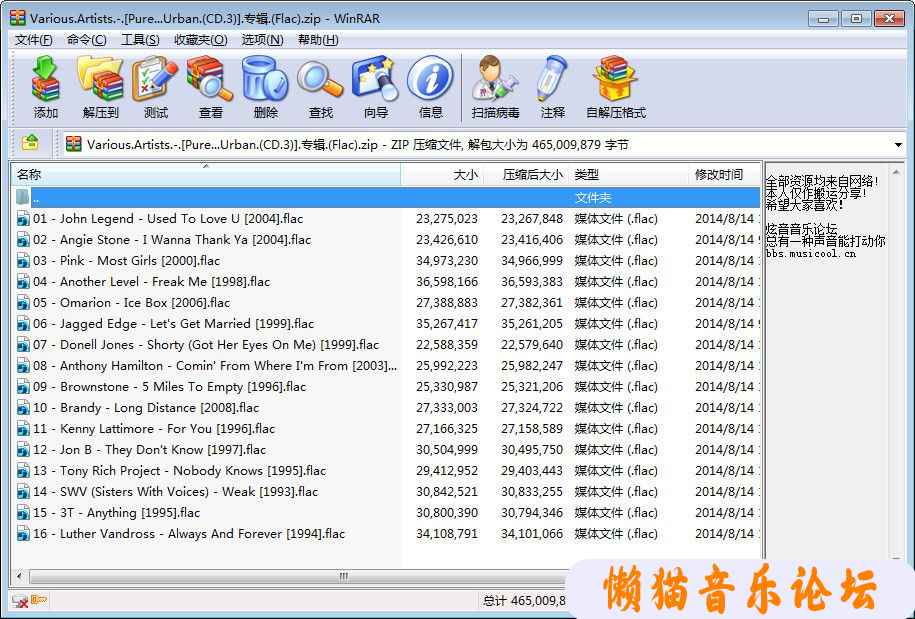Click the 注释 (Comment) toolbar icon
This screenshot has width=915, height=619.
(552, 79)
